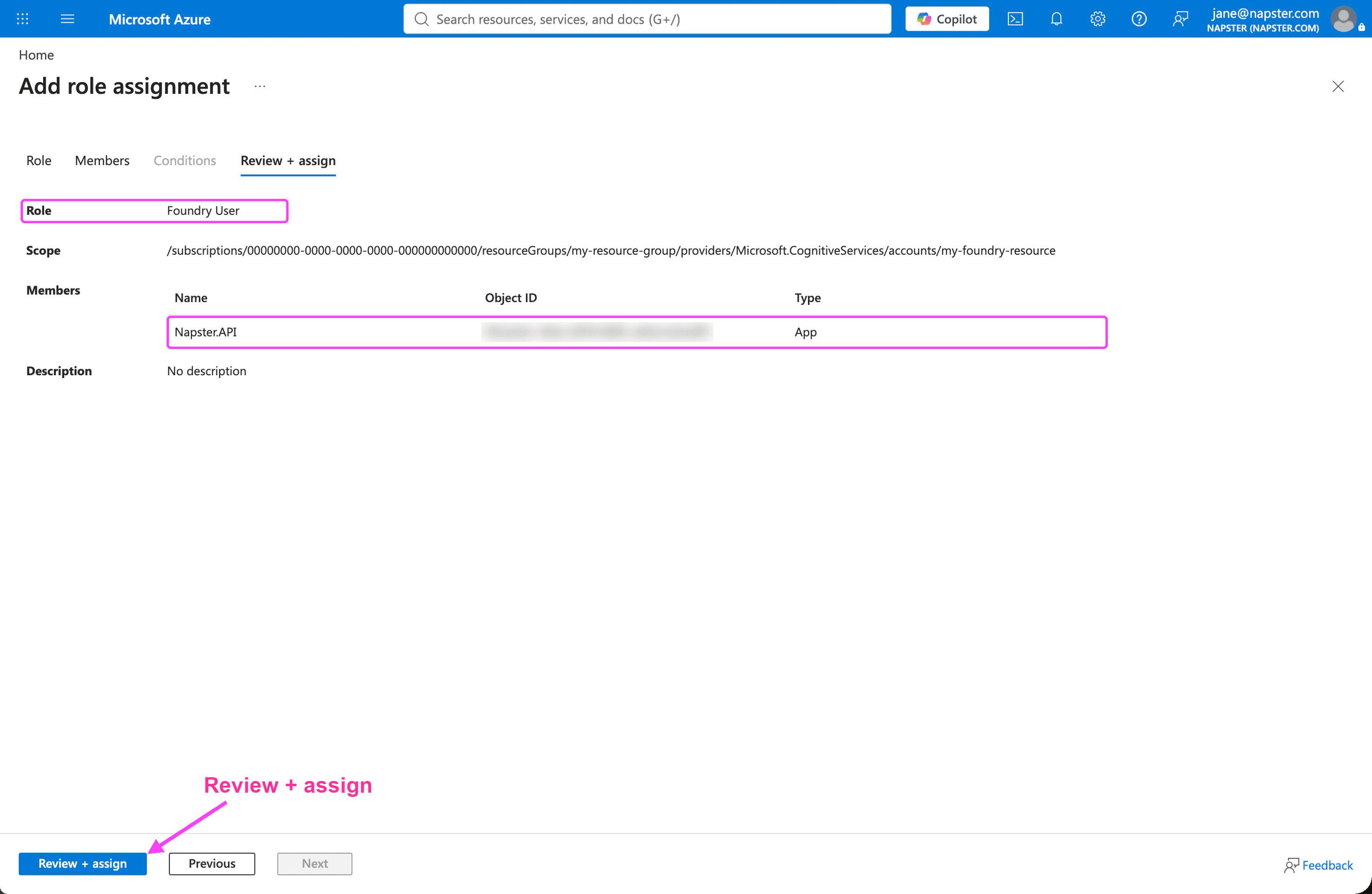Close the Add role assignment pane

[1338, 86]
